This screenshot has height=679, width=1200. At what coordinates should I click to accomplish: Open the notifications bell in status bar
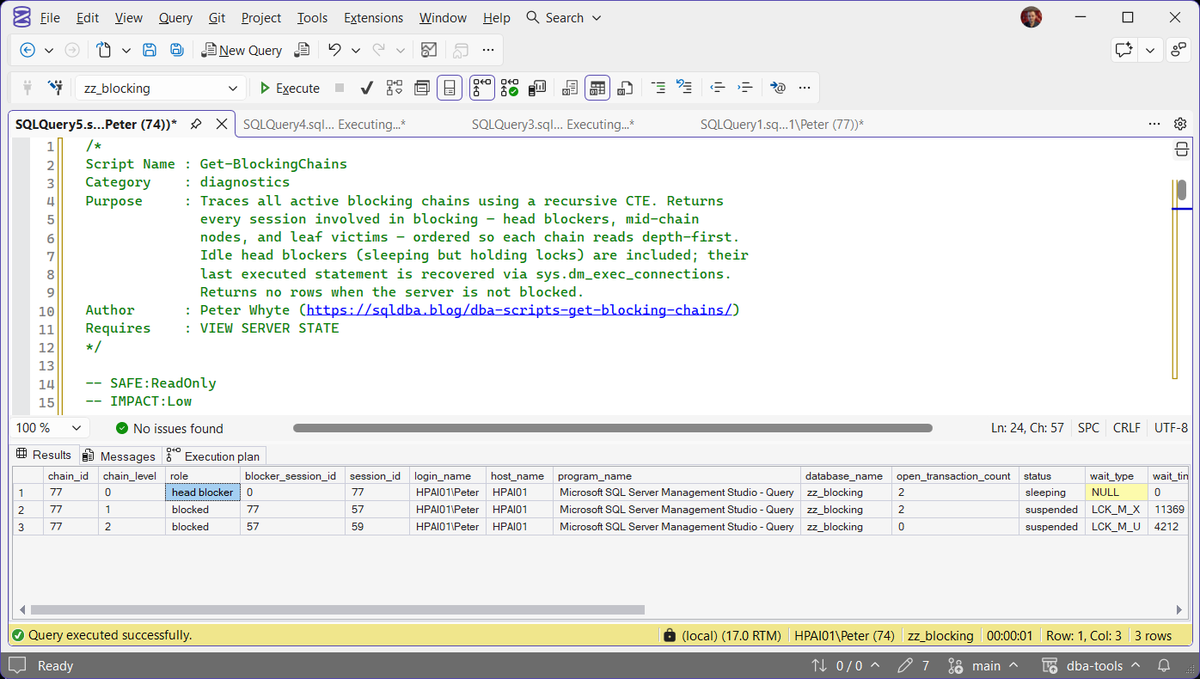[x=1164, y=665]
